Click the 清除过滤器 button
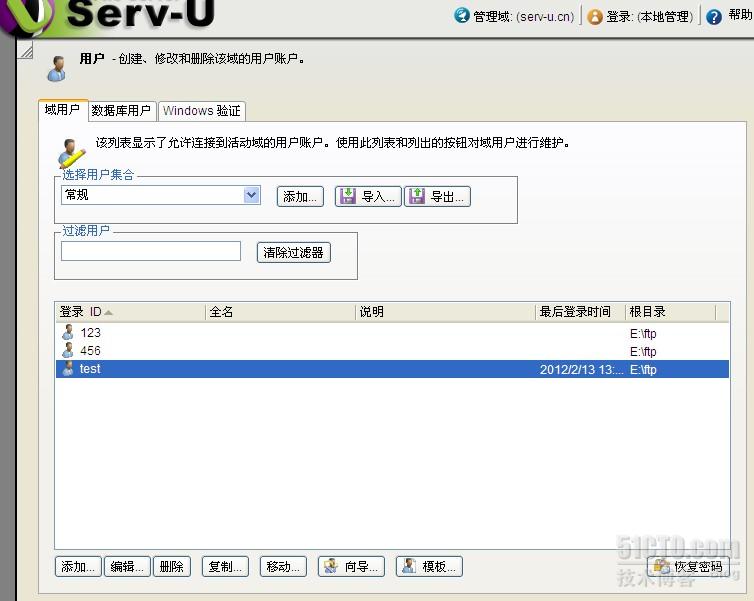 click(x=294, y=252)
